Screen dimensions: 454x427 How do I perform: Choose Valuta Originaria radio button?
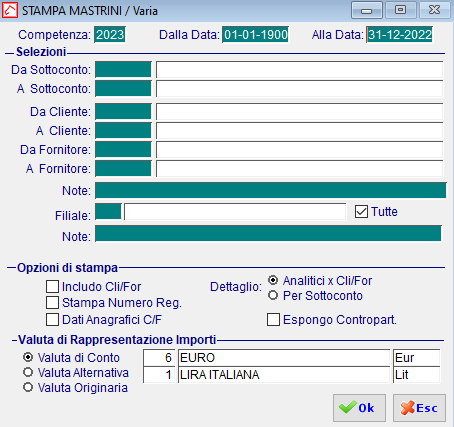click(28, 387)
